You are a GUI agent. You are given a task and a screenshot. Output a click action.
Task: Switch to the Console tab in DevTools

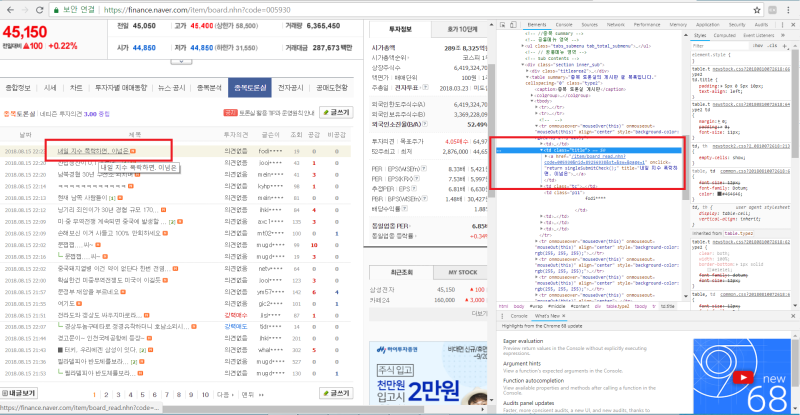point(564,25)
